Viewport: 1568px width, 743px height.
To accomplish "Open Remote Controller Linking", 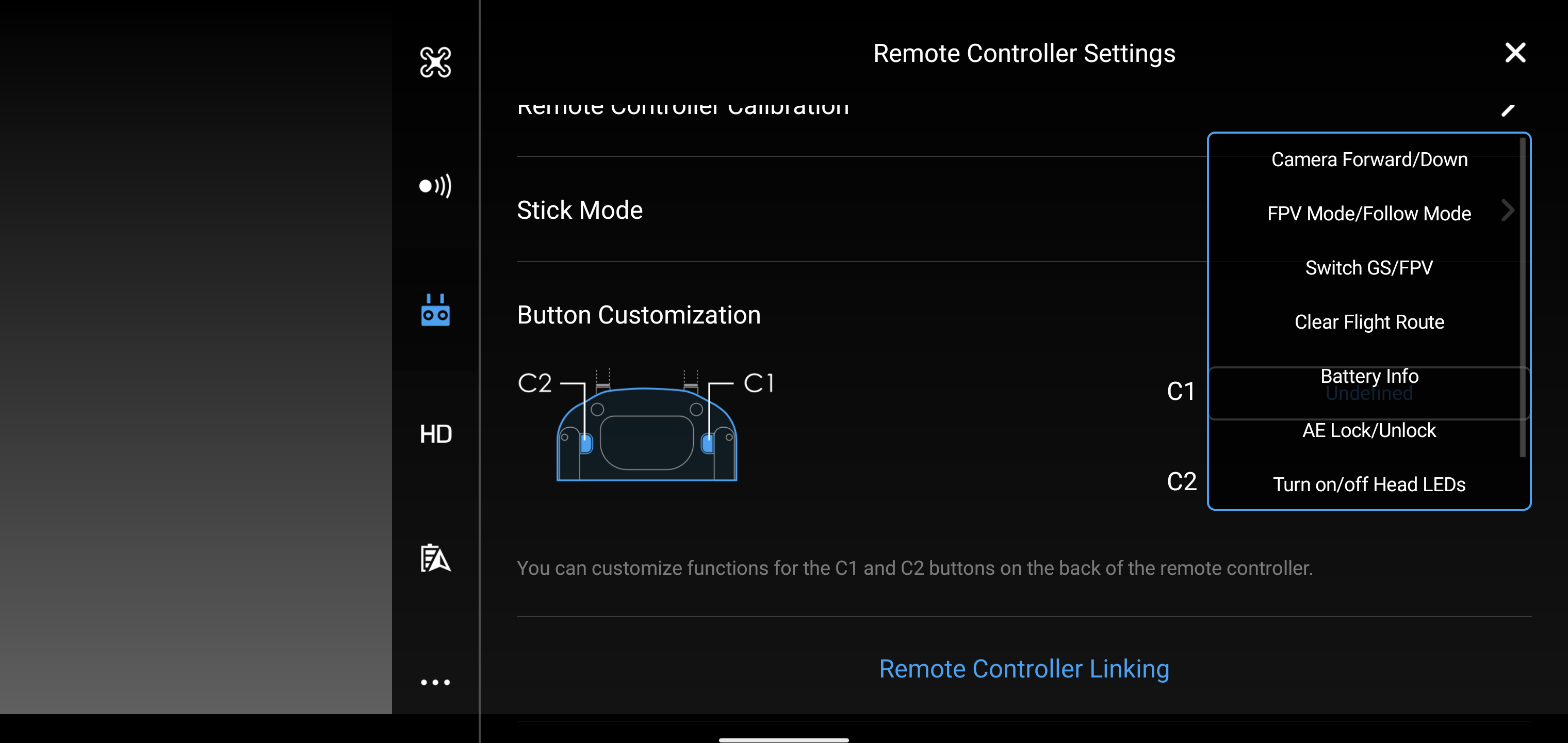I will coord(1024,669).
